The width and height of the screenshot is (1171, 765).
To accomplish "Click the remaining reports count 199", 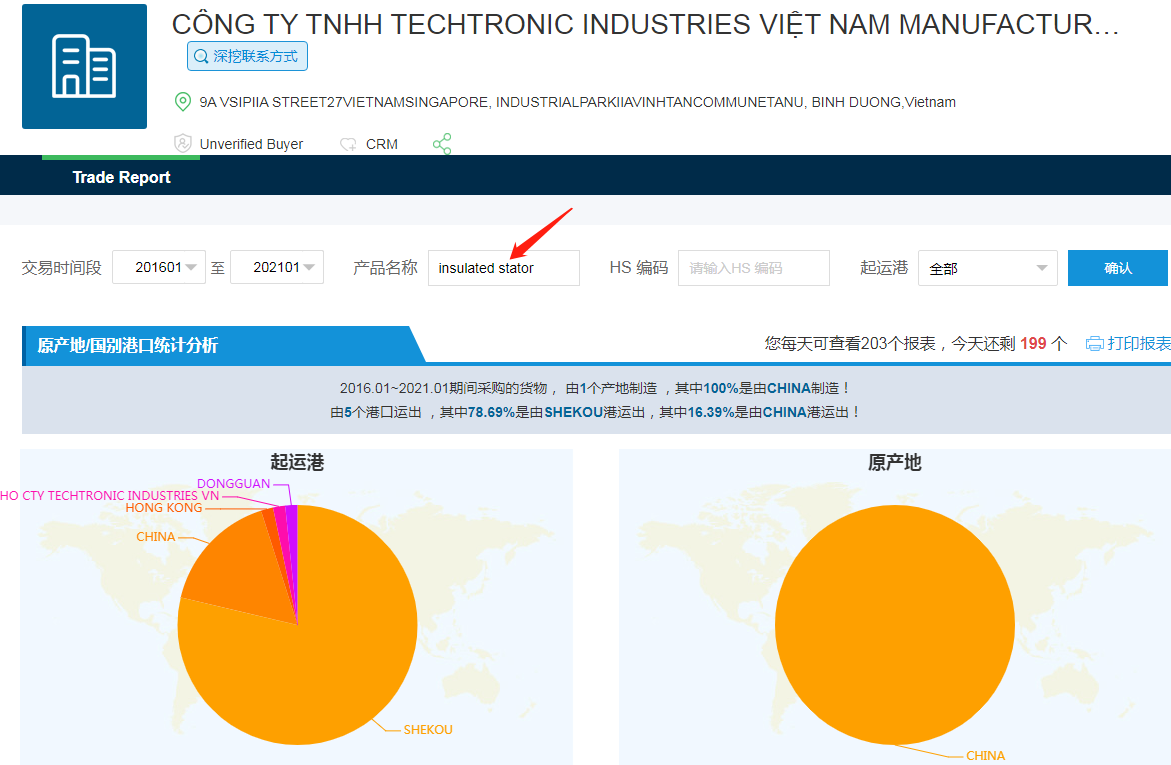I will (x=1033, y=343).
